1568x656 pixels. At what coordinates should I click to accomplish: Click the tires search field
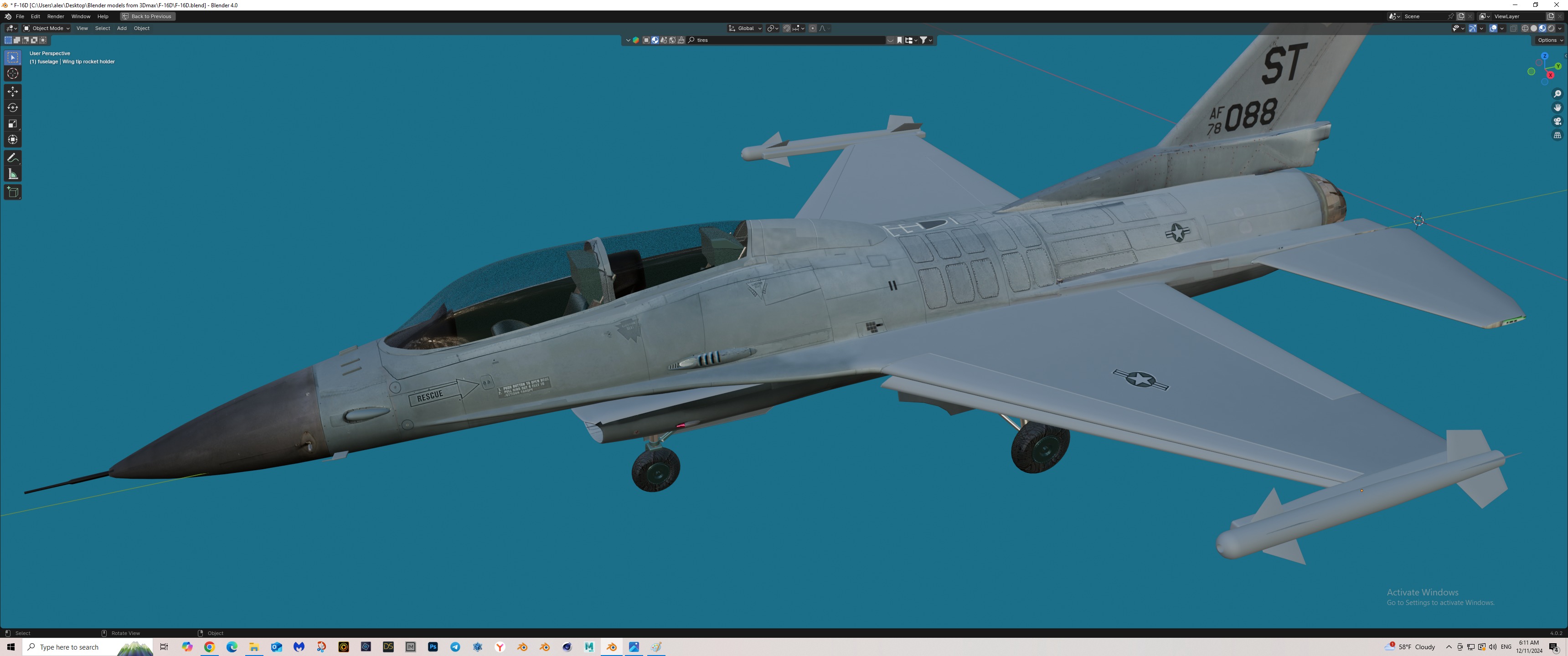pos(786,40)
